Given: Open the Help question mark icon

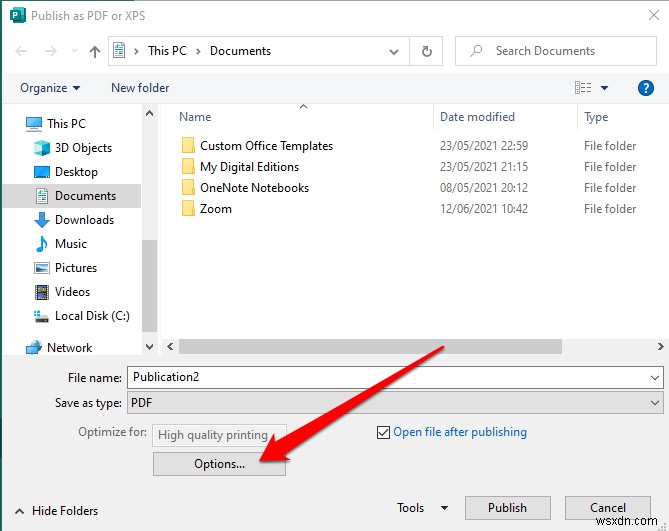Looking at the screenshot, I should pyautogui.click(x=646, y=88).
